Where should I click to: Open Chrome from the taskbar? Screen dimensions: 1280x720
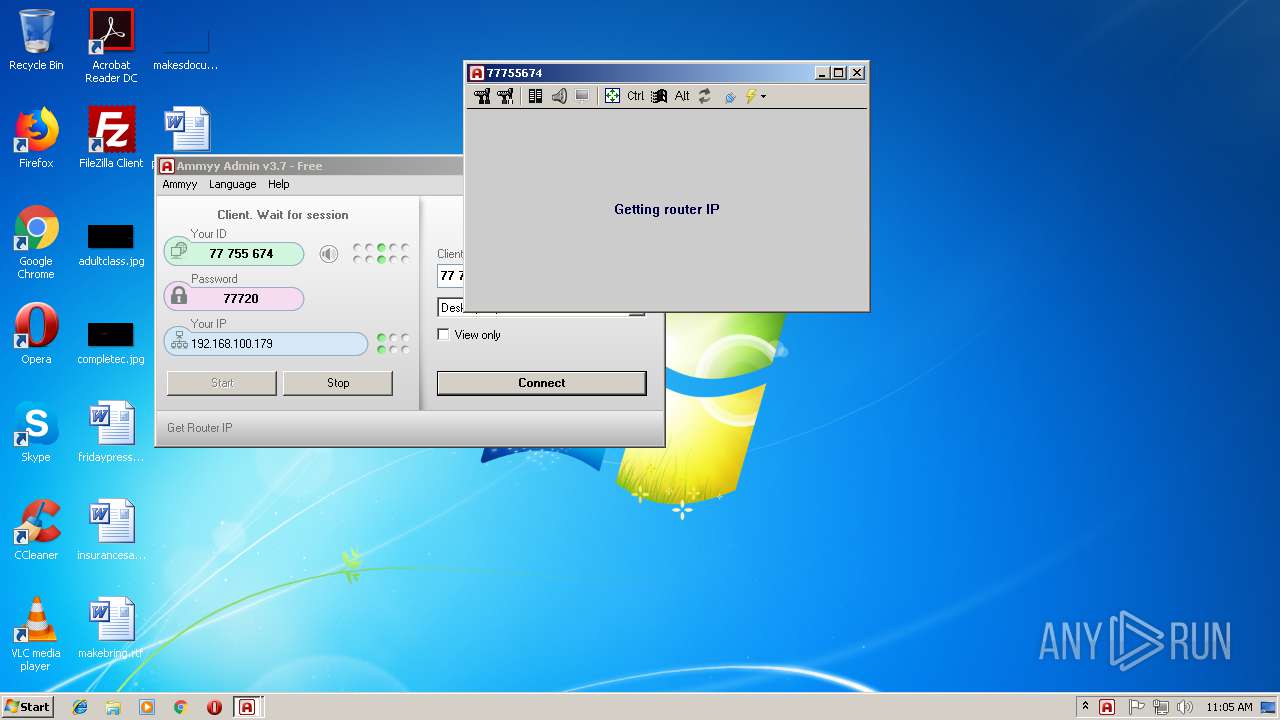point(180,707)
